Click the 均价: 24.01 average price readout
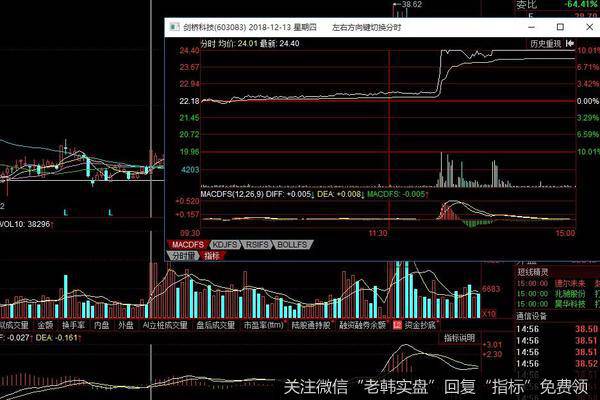Image resolution: width=600 pixels, height=400 pixels. 237,44
